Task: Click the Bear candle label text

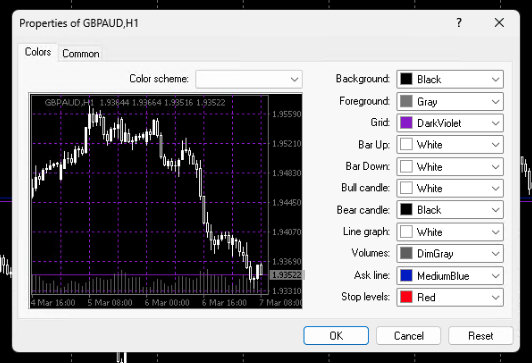Action: [363, 210]
